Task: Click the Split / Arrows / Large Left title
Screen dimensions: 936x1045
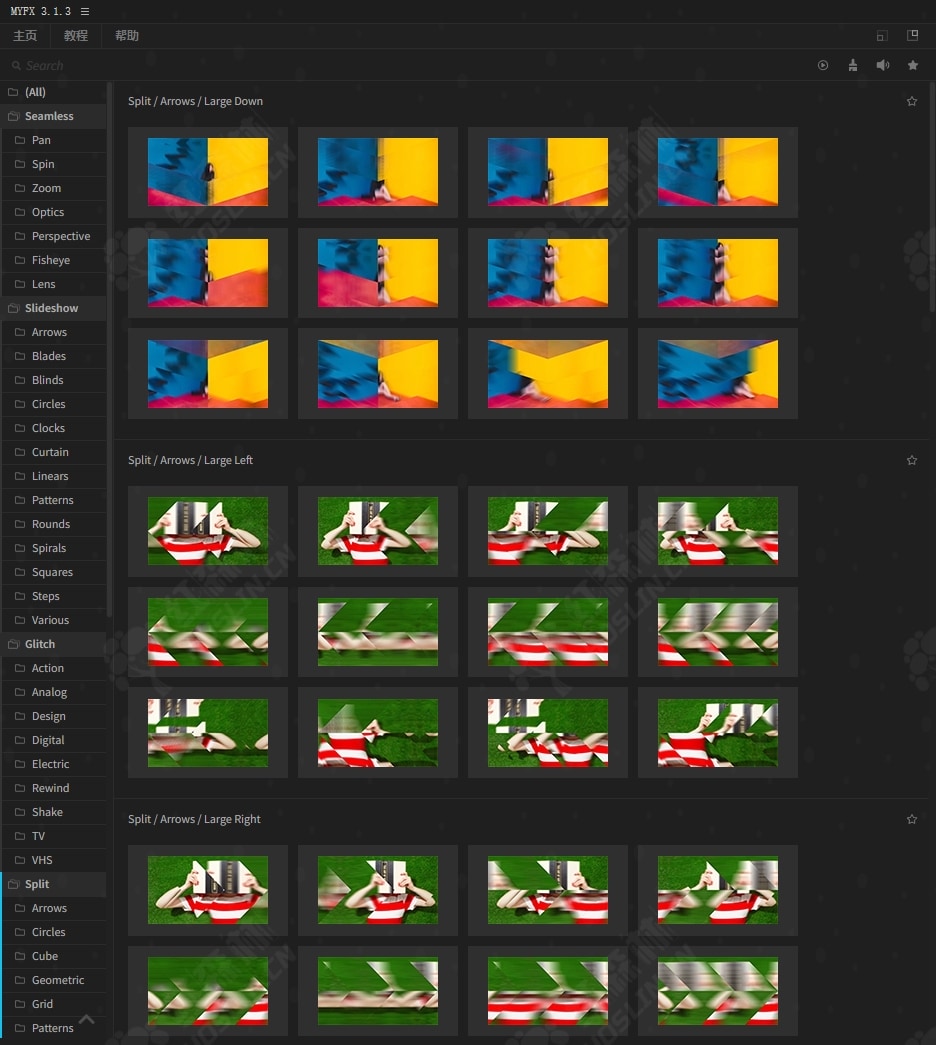Action: coord(191,461)
